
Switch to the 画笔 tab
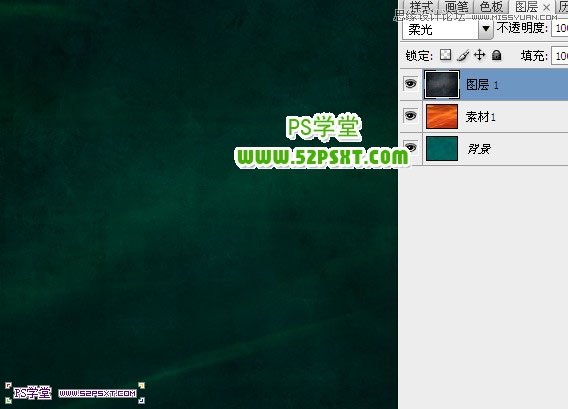click(456, 7)
